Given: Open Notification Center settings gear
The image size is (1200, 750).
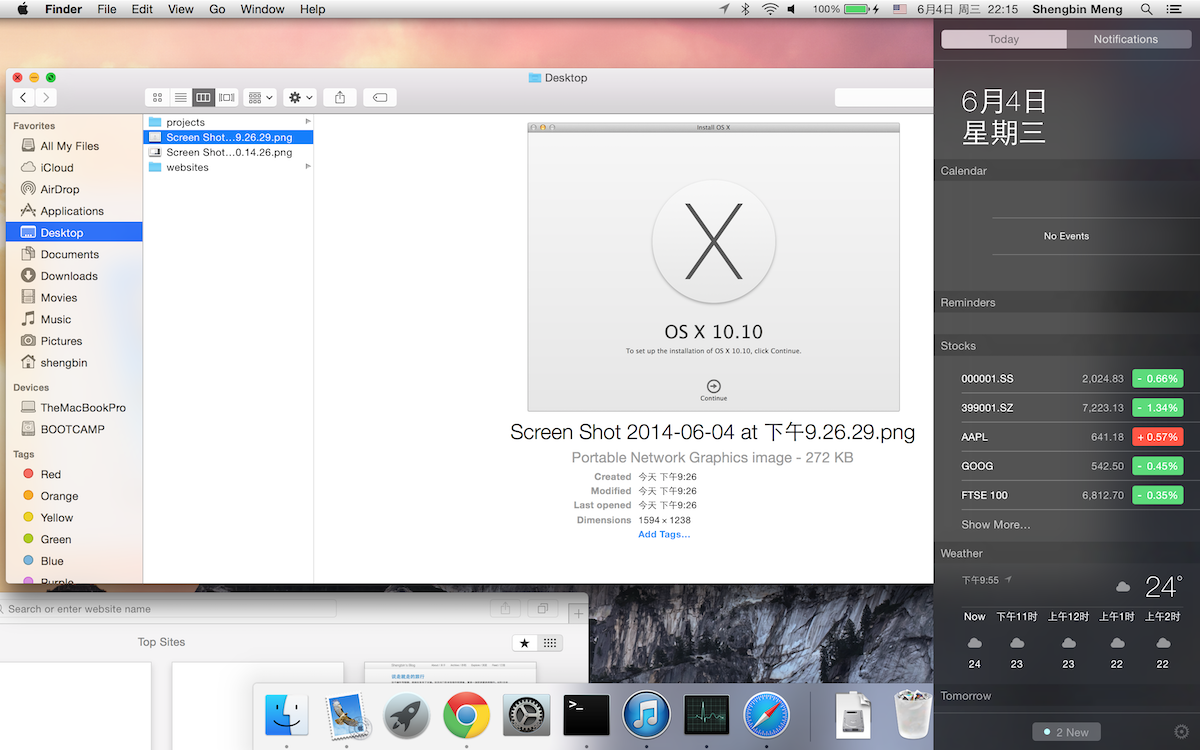Looking at the screenshot, I should (1181, 732).
